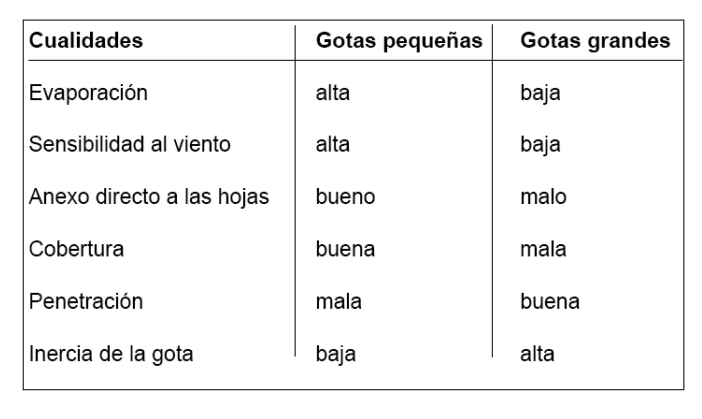Click the Evaporación row label
Screen dimensions: 702x419
coord(88,94)
